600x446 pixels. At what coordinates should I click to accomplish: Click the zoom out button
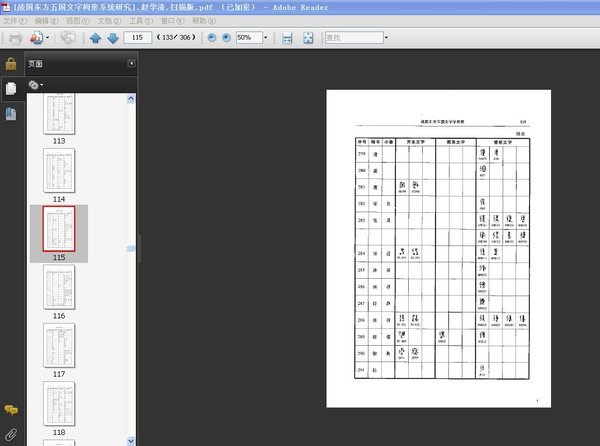(212, 37)
